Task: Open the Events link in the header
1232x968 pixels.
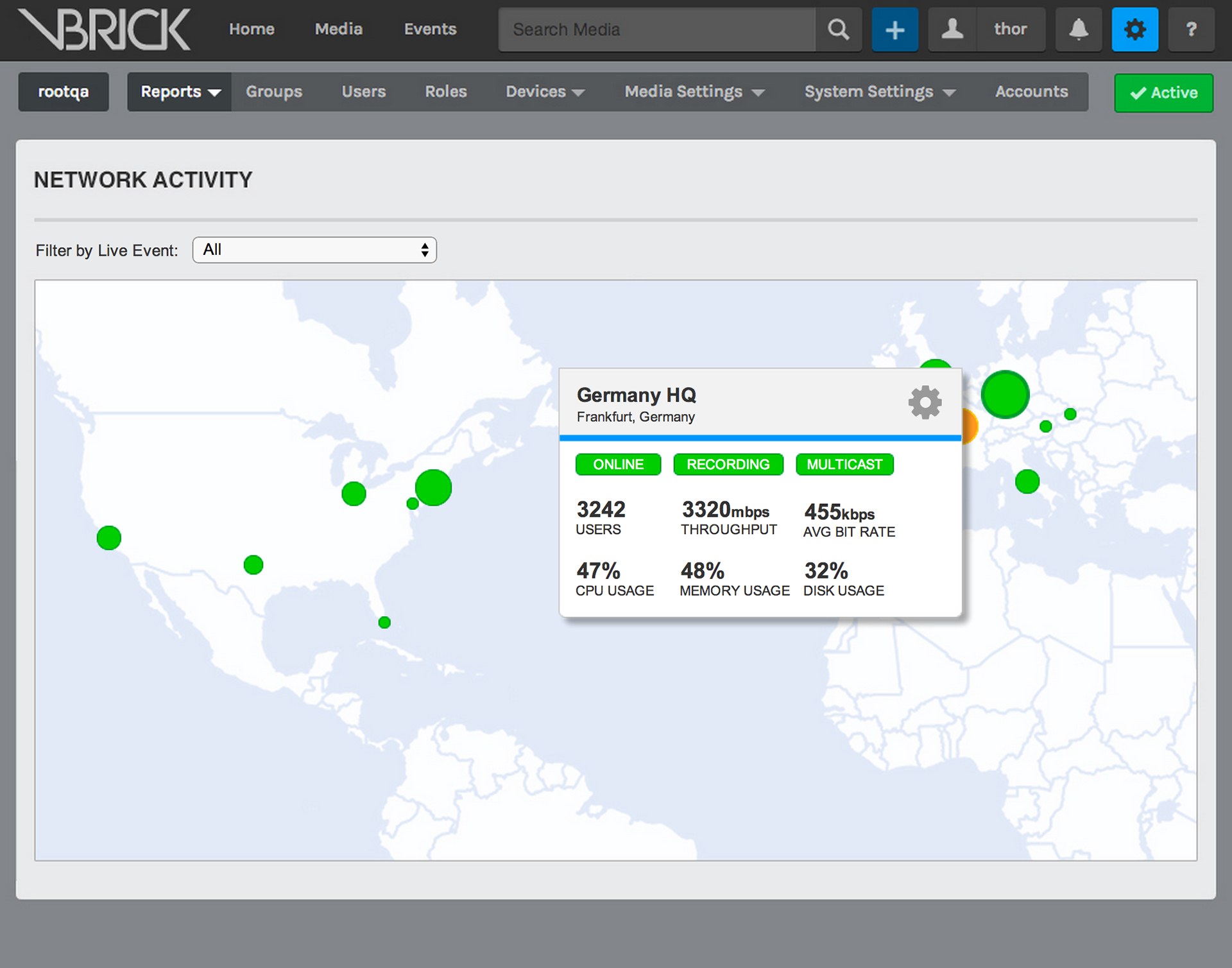Action: click(430, 30)
